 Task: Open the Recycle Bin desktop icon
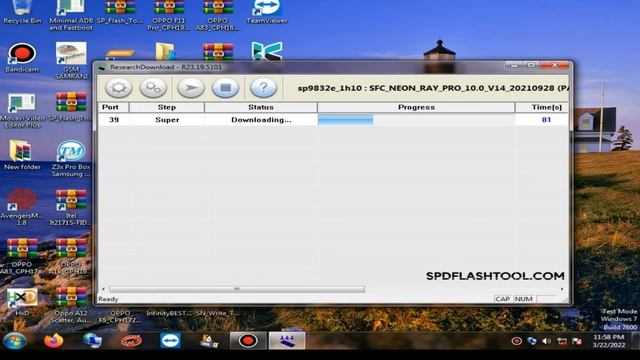coord(22,12)
